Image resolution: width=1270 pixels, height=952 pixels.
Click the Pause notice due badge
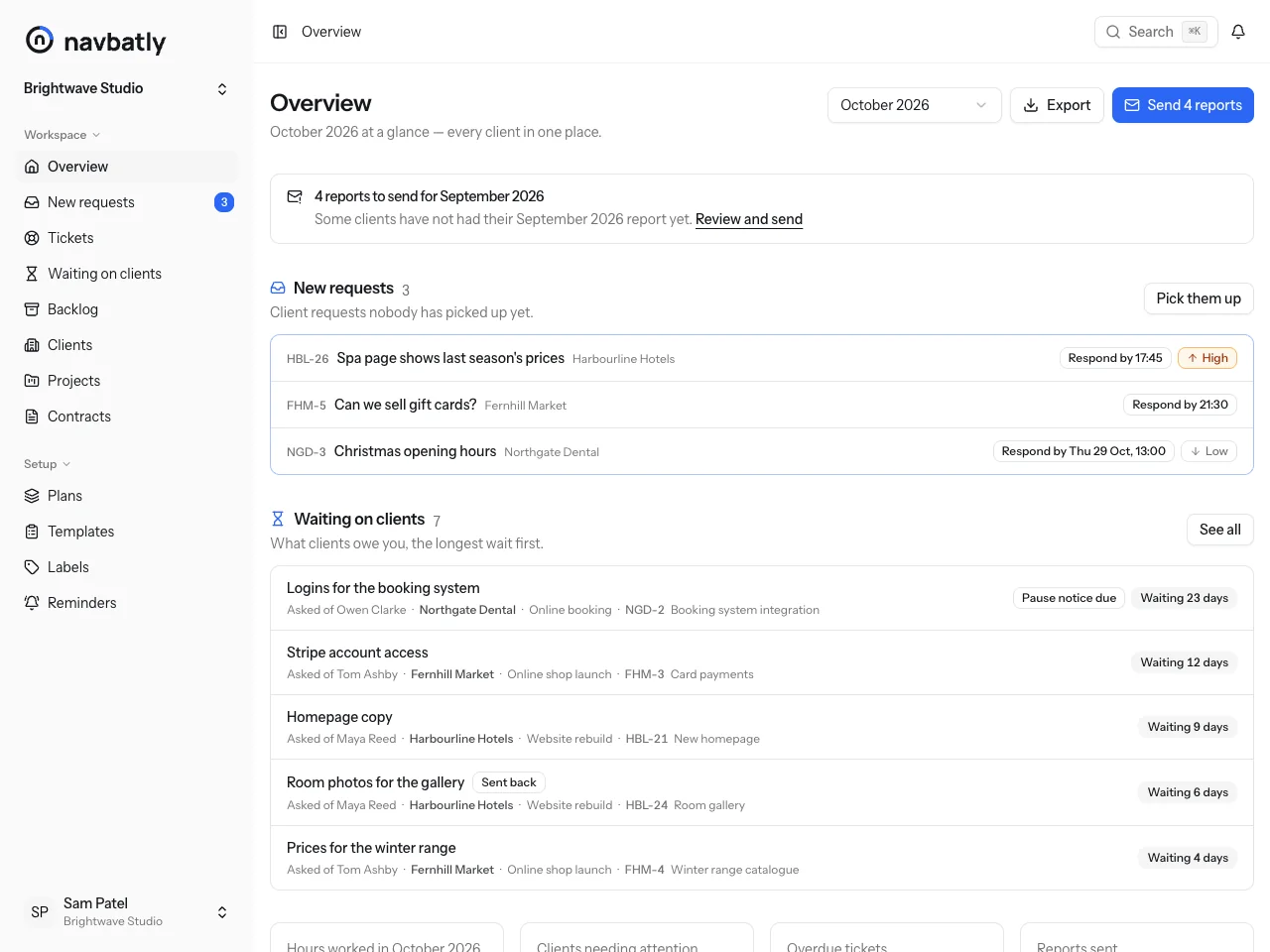click(x=1069, y=598)
